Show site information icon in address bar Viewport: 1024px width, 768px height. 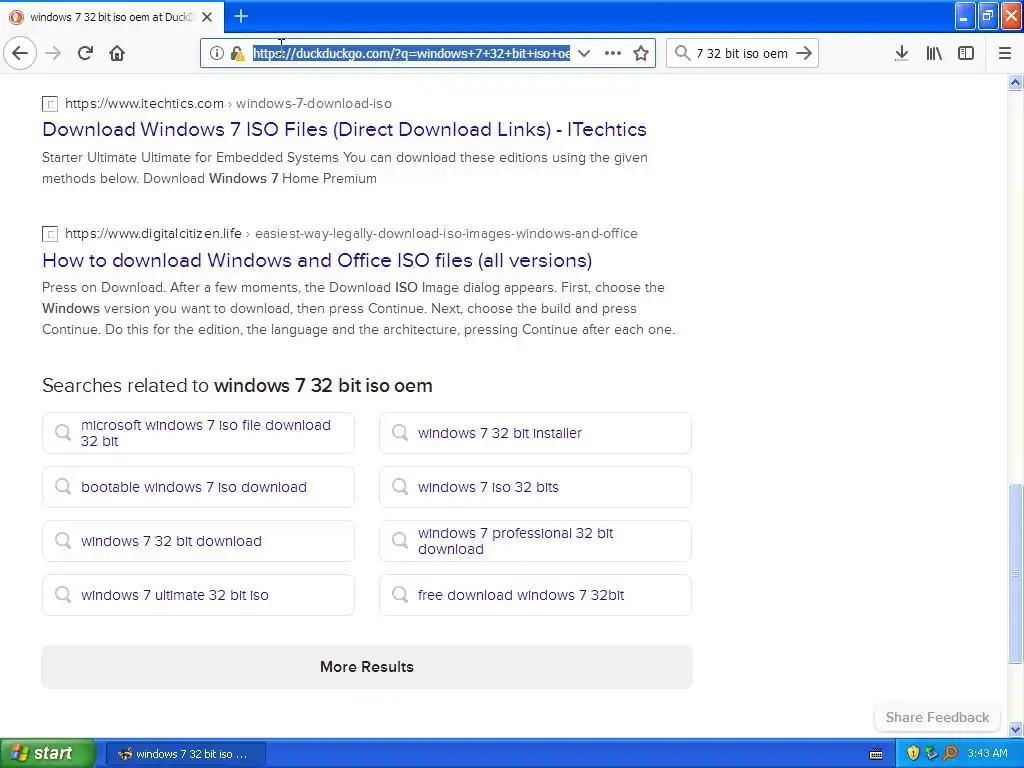click(x=217, y=53)
